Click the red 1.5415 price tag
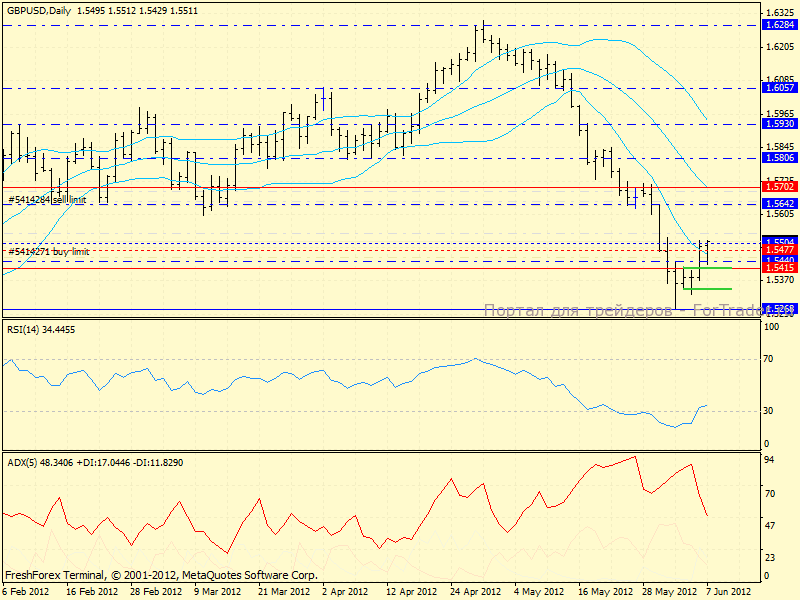800x600 pixels. pos(779,268)
